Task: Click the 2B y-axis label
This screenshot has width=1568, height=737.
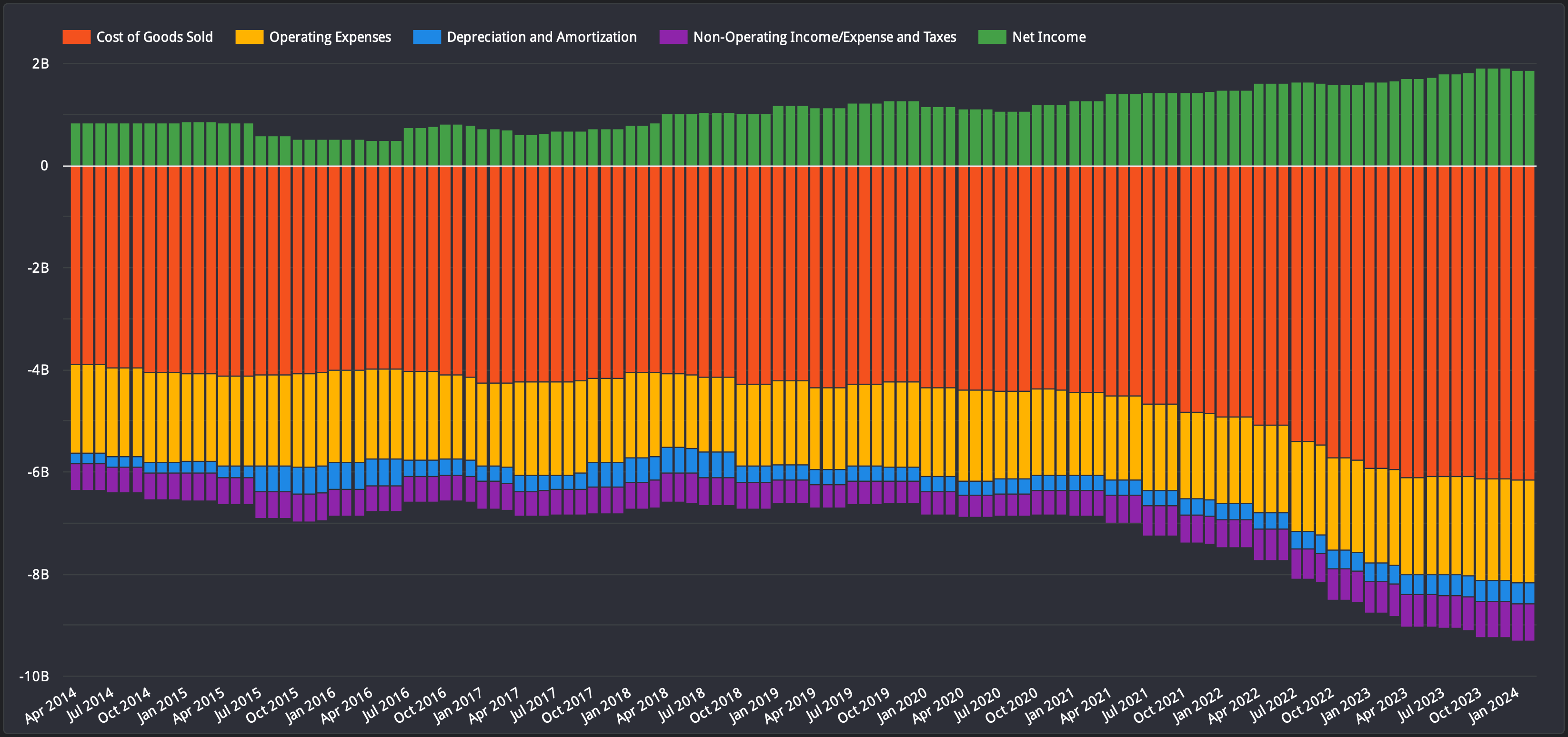Action: click(40, 64)
